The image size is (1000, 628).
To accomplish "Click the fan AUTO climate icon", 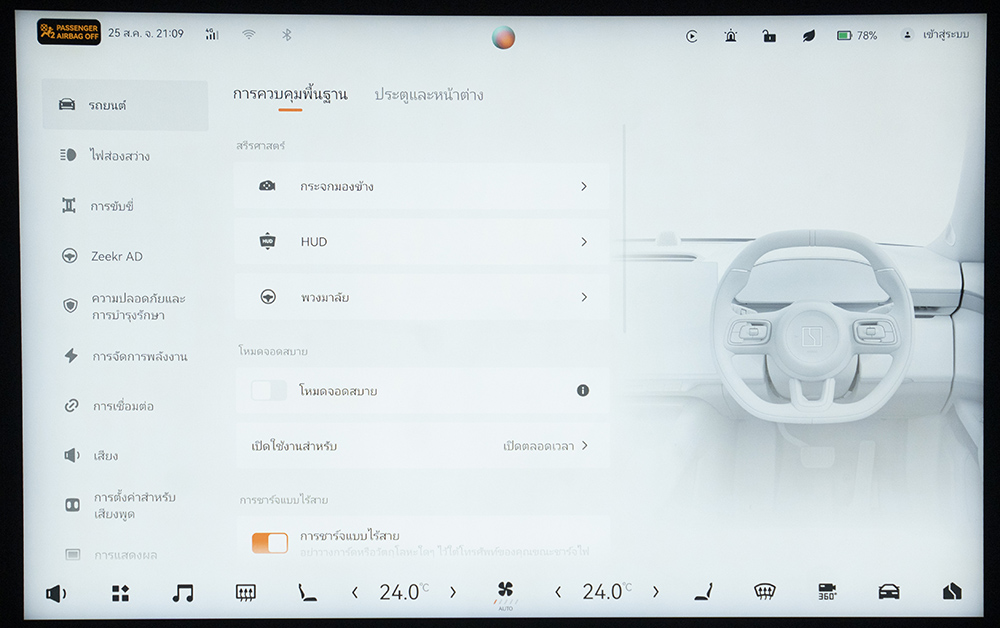I will coord(505,593).
